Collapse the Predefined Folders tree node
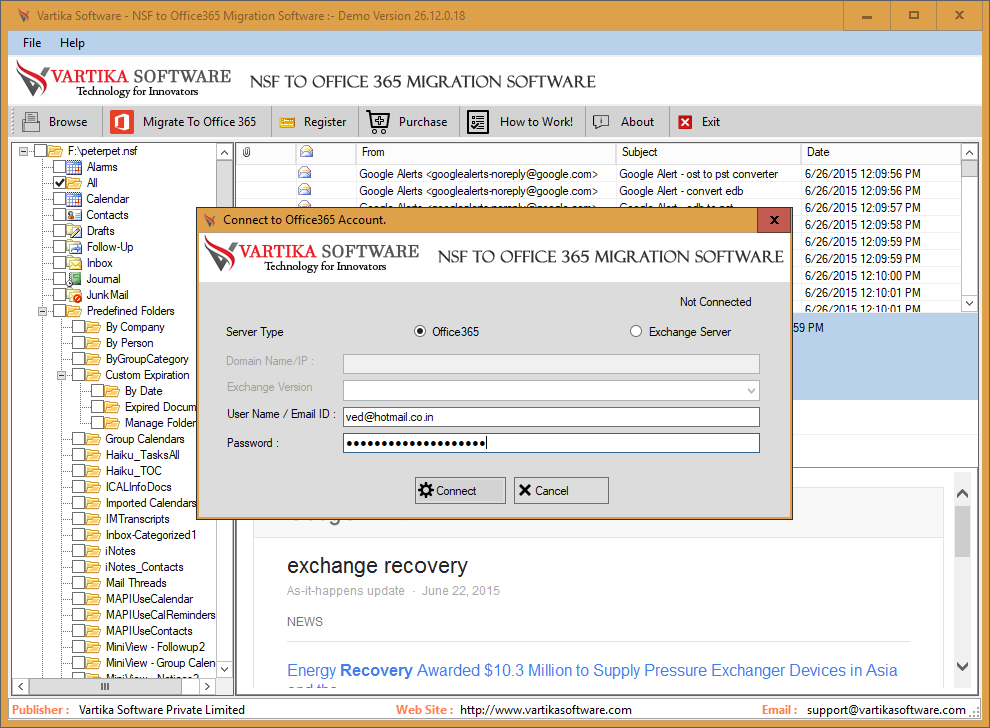This screenshot has height=728, width=990. (x=42, y=311)
